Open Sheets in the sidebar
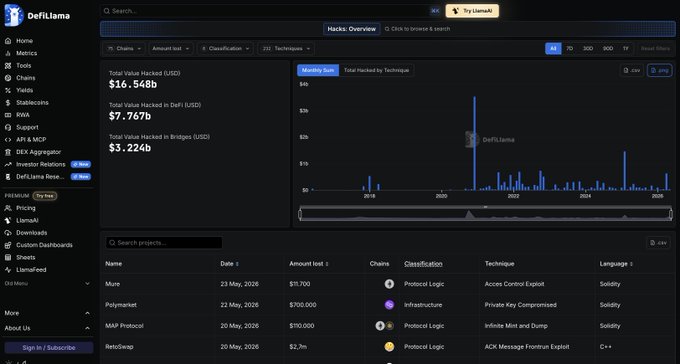Screen dimensions: 680x364 click(x=26, y=258)
